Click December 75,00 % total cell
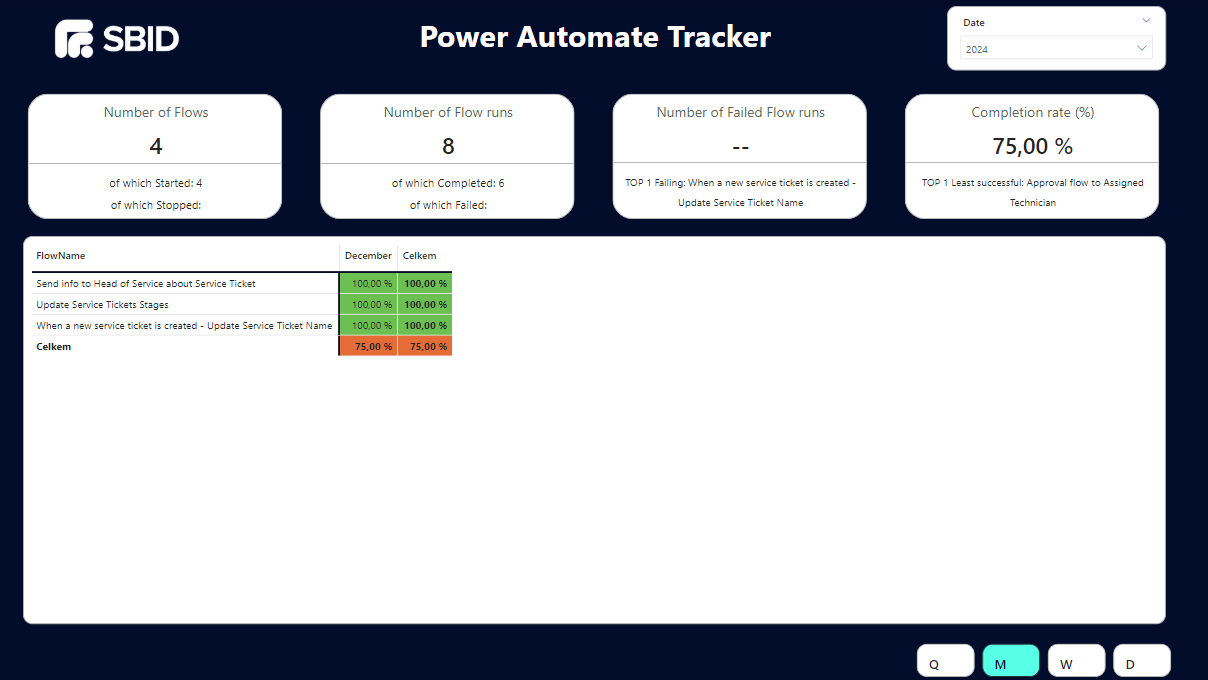The height and width of the screenshot is (680, 1208). click(x=369, y=346)
